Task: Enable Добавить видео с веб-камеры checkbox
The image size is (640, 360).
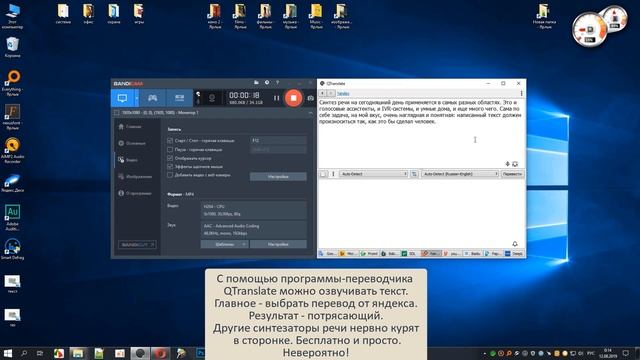Action: [170, 175]
